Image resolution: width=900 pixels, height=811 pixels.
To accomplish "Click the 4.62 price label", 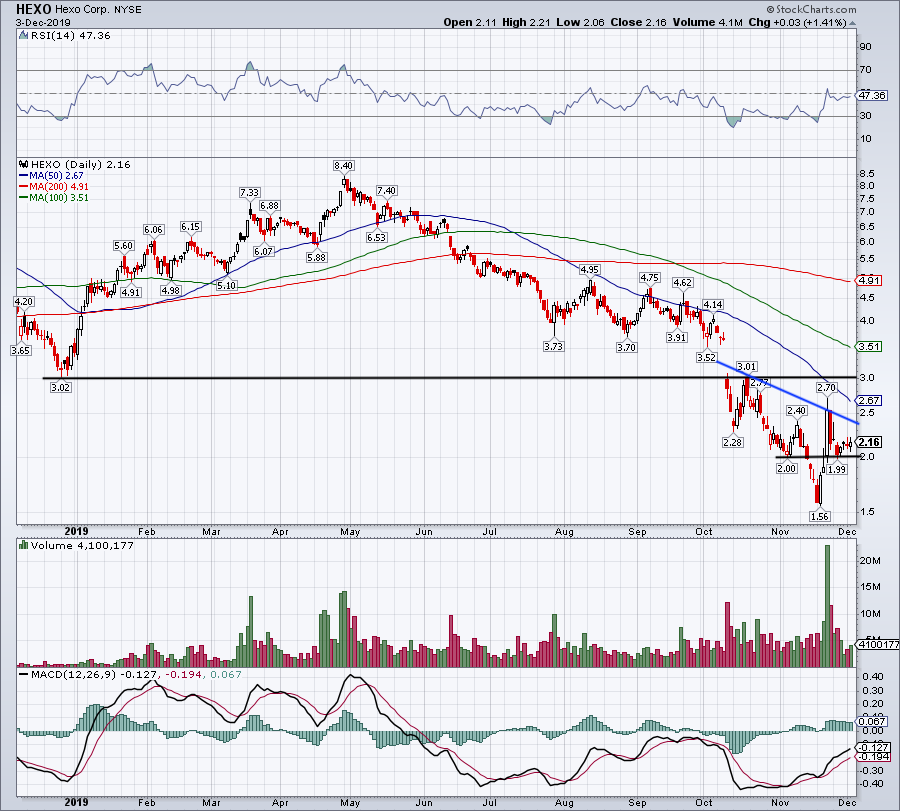I will point(682,282).
